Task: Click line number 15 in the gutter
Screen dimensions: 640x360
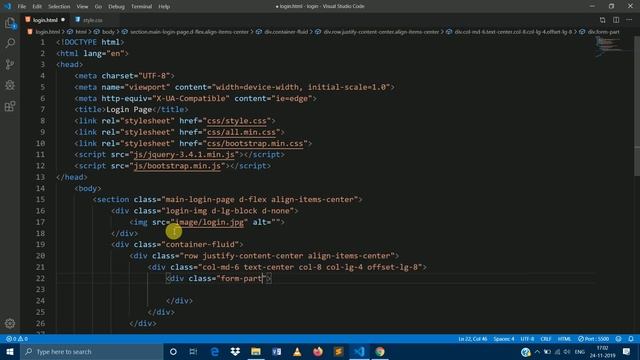Action: 40,200
